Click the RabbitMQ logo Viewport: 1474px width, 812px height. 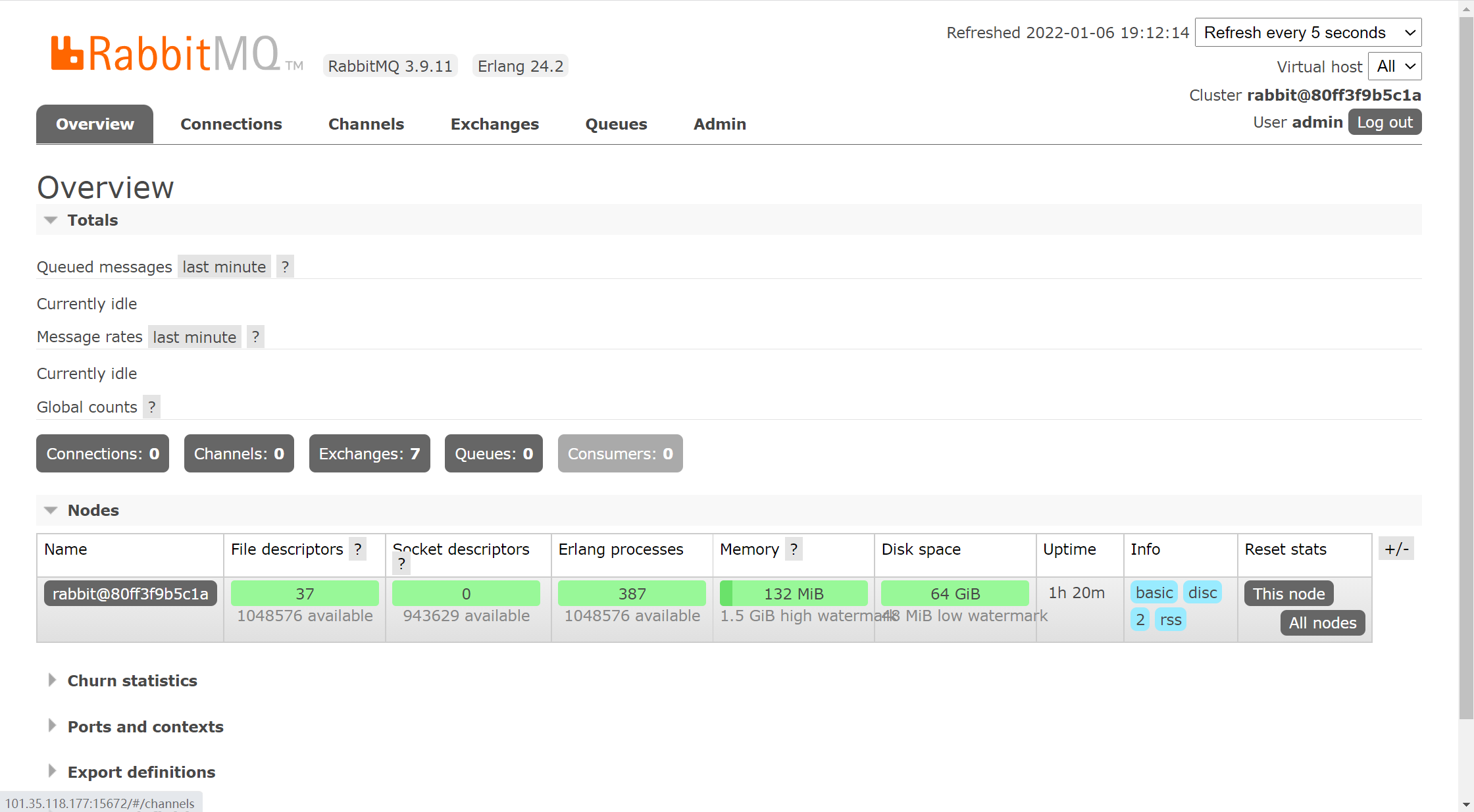coord(176,53)
